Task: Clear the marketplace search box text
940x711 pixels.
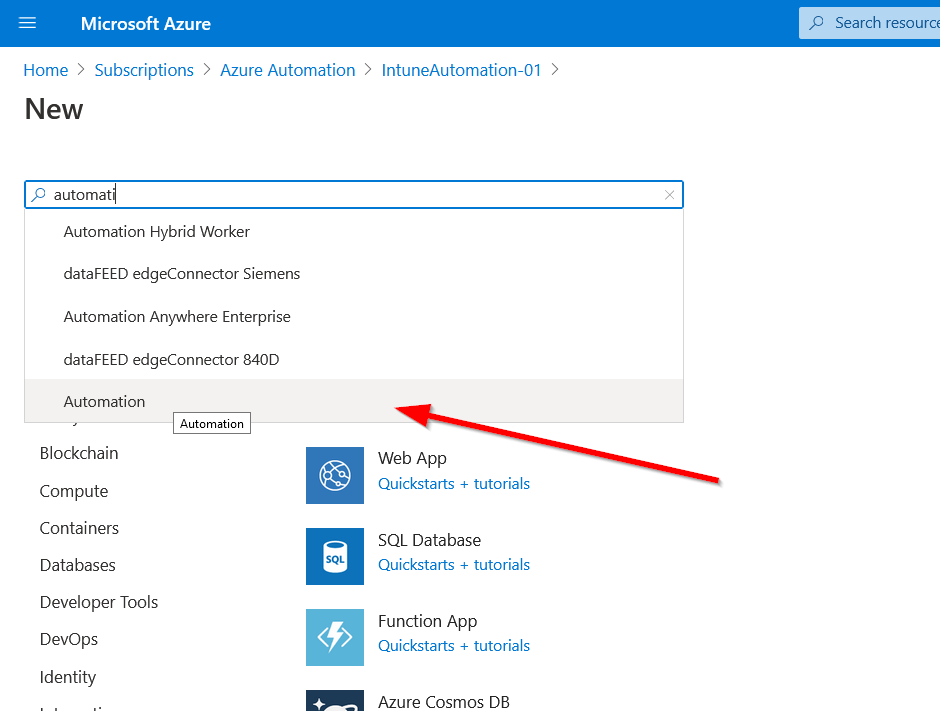Action: (x=670, y=195)
